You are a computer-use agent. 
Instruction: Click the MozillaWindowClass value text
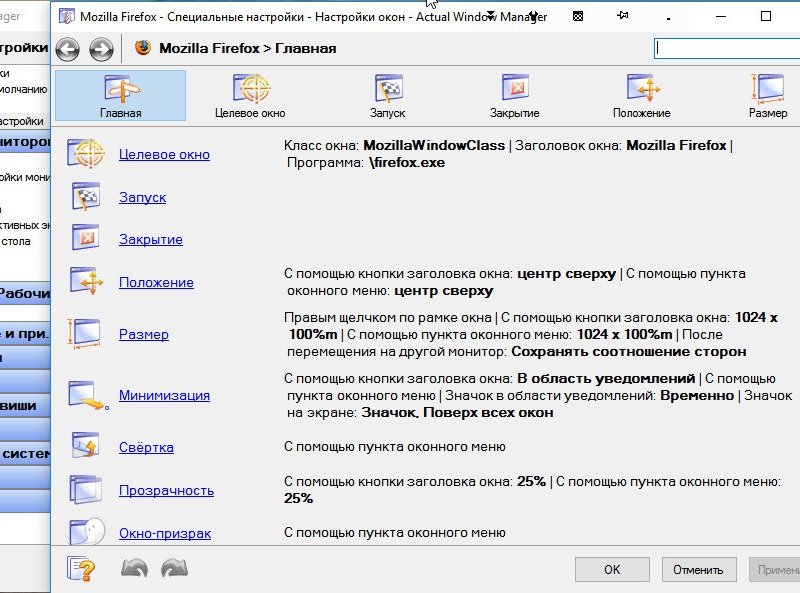pos(434,145)
